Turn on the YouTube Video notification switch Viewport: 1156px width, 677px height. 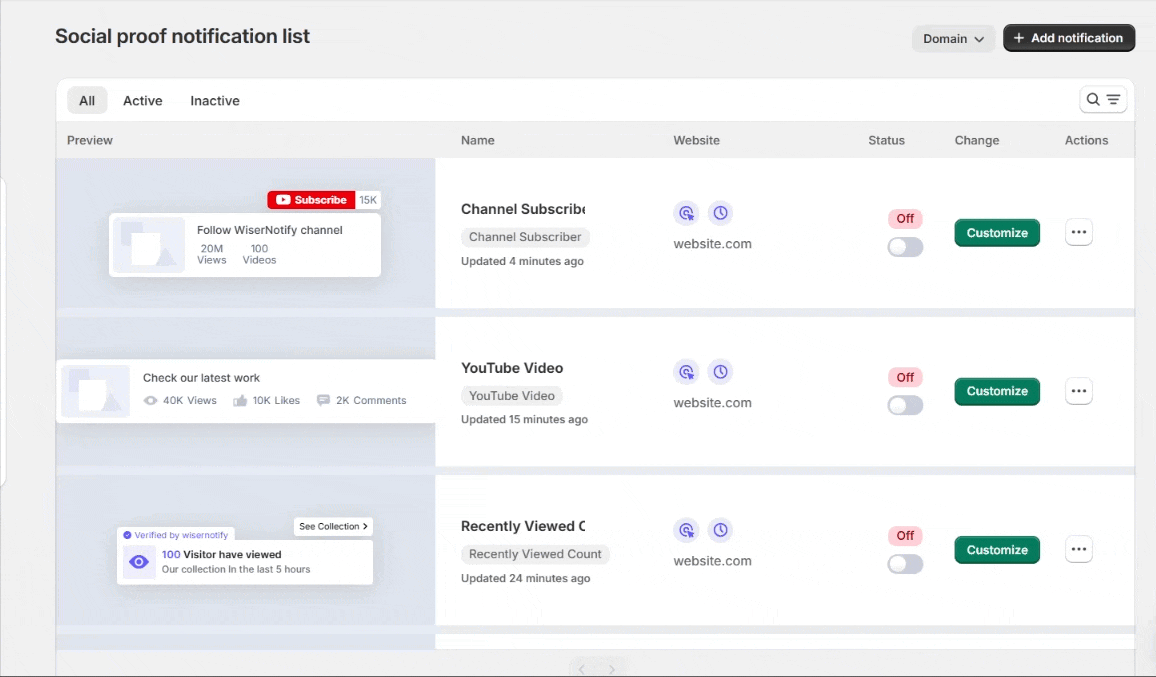(905, 405)
